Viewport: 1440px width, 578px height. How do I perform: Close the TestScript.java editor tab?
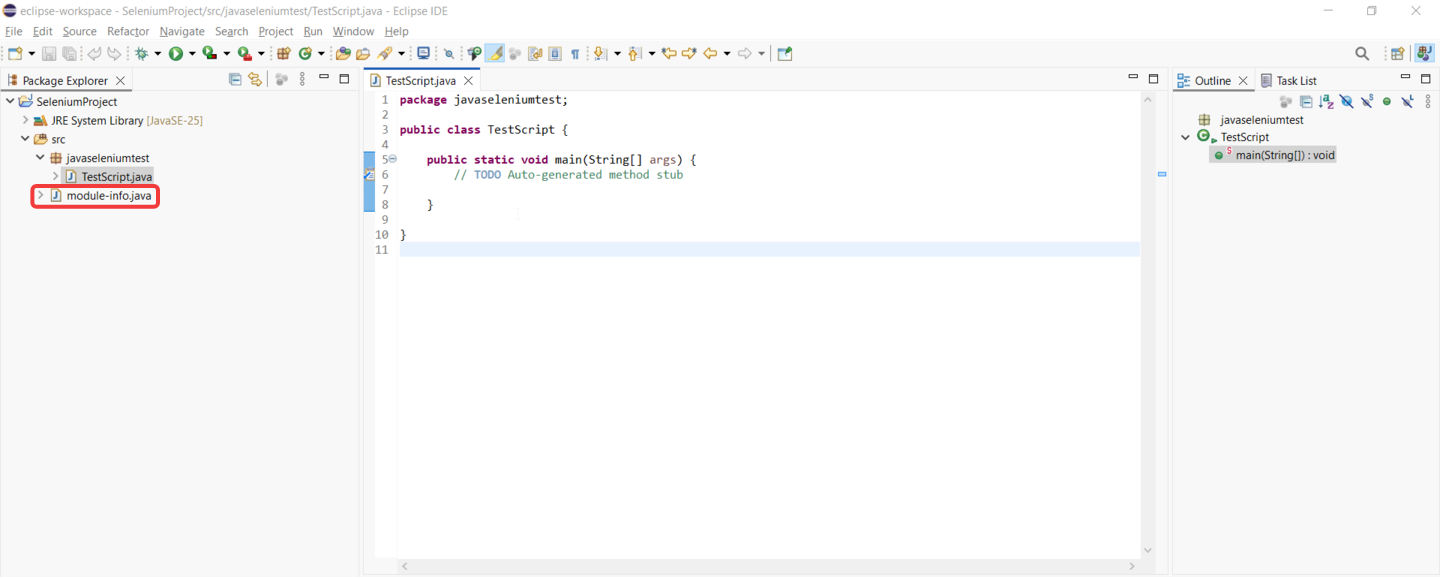click(468, 81)
